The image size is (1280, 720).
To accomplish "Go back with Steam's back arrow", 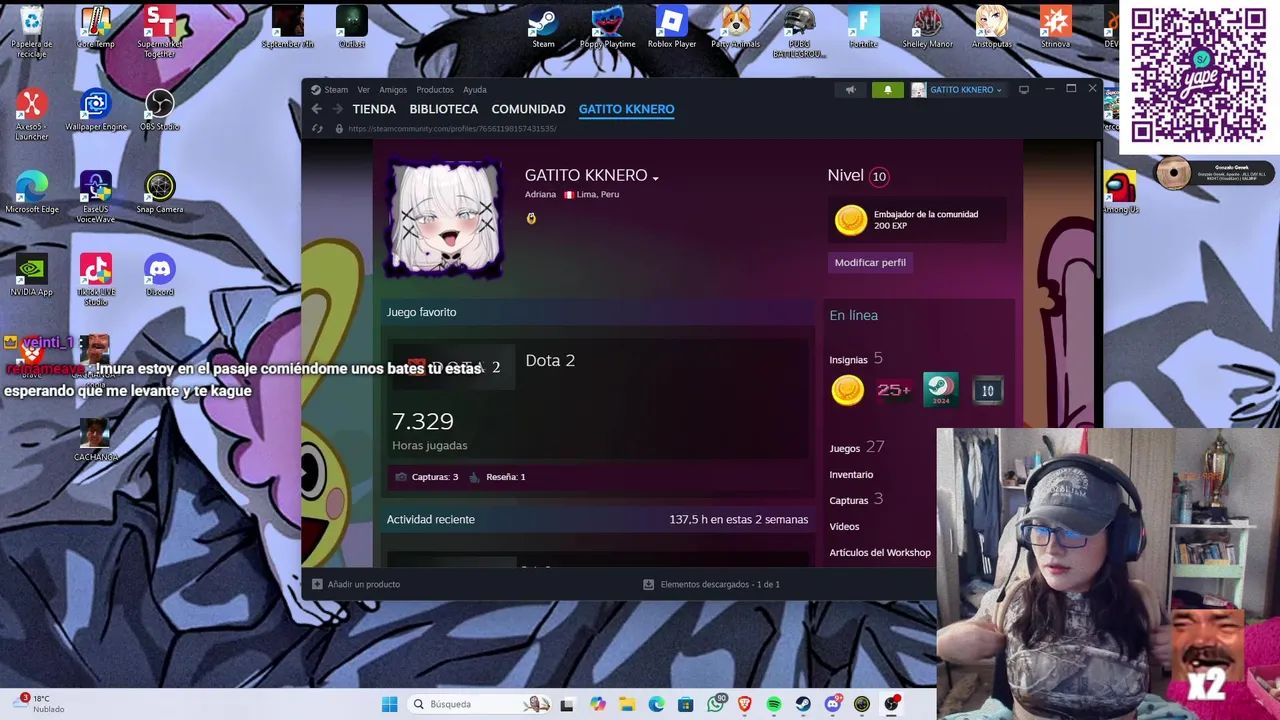I will point(317,109).
